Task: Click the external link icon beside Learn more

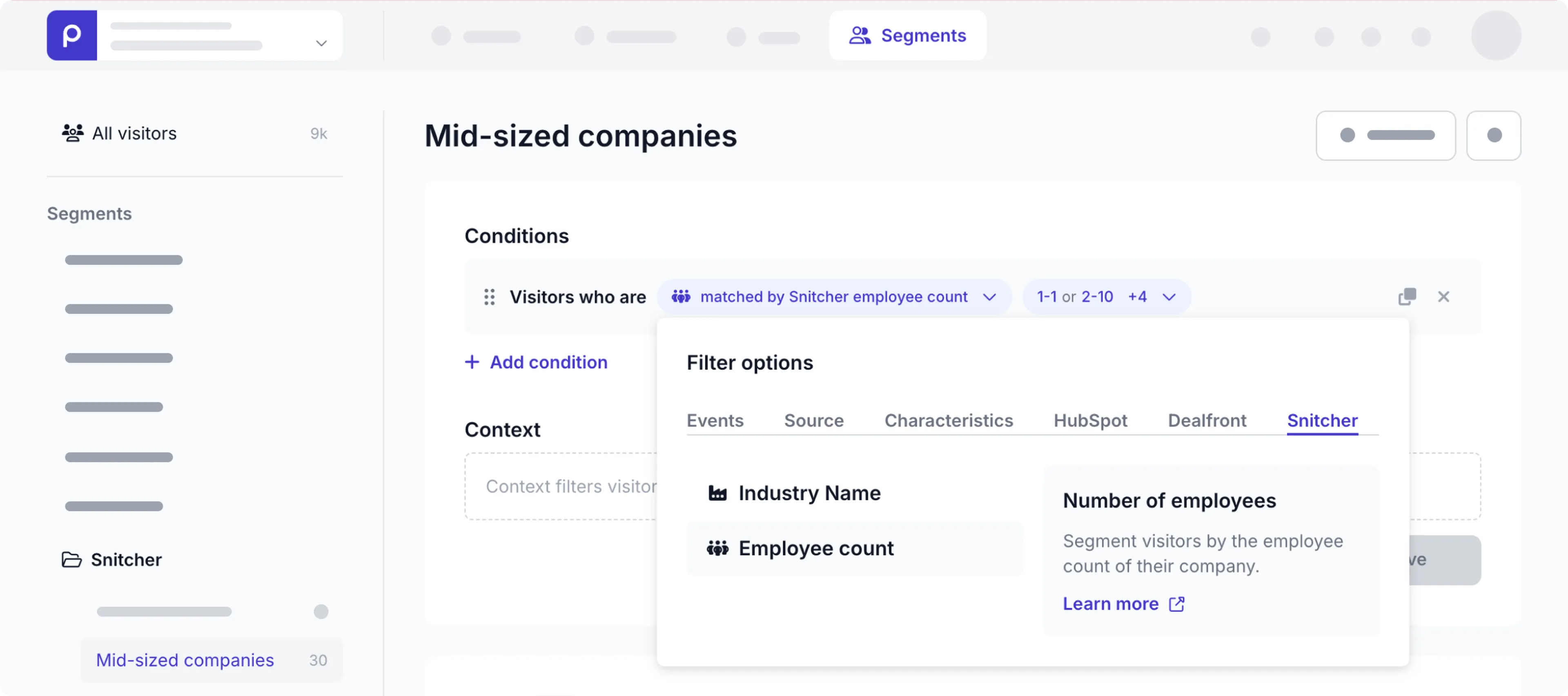Action: (x=1176, y=604)
